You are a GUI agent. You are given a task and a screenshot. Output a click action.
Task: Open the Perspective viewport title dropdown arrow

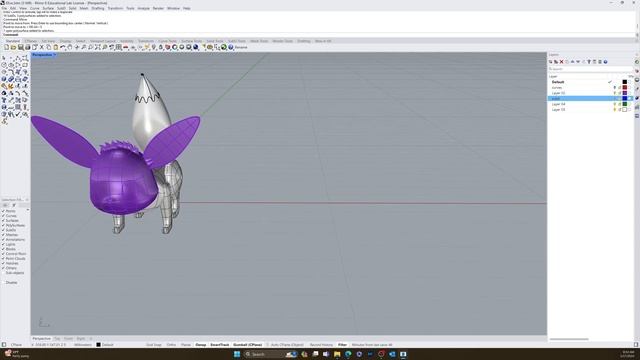point(55,55)
